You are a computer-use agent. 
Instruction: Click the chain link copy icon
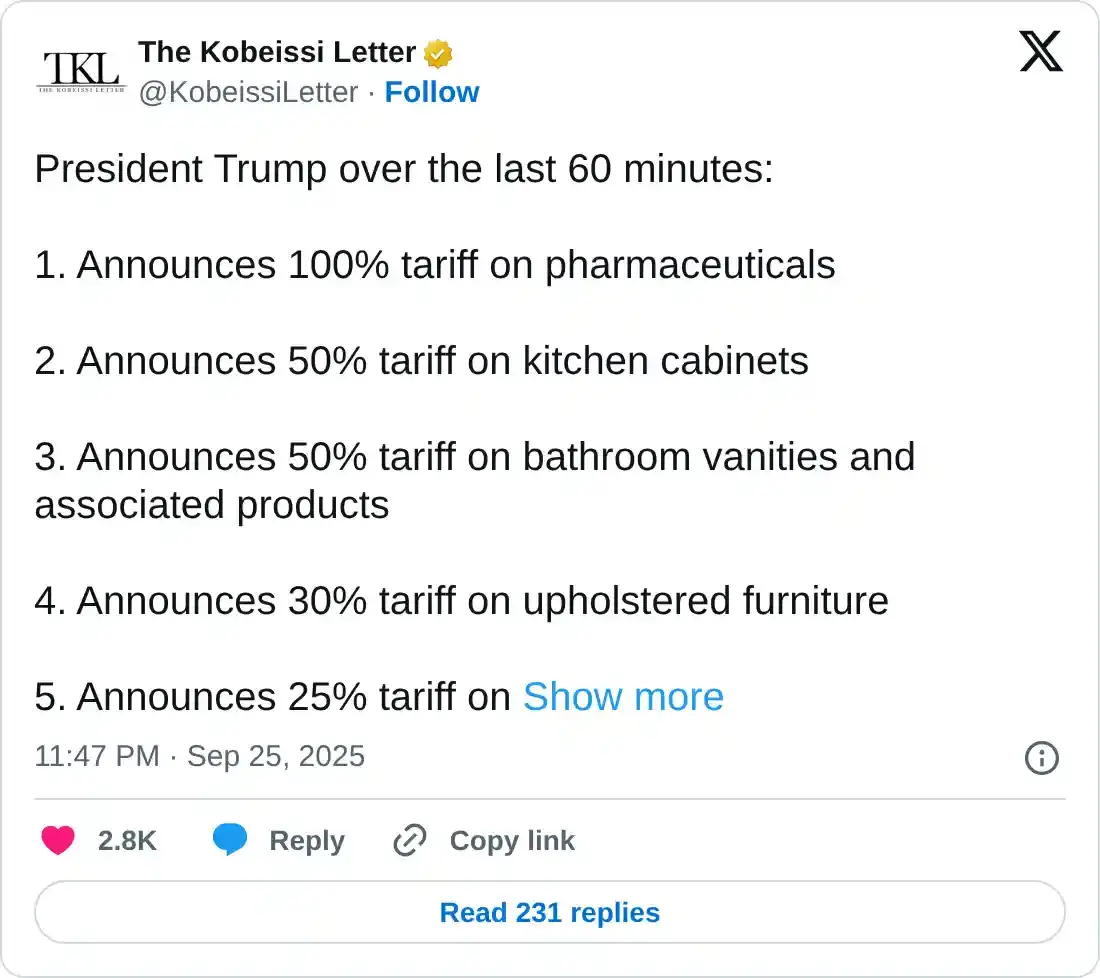[410, 841]
